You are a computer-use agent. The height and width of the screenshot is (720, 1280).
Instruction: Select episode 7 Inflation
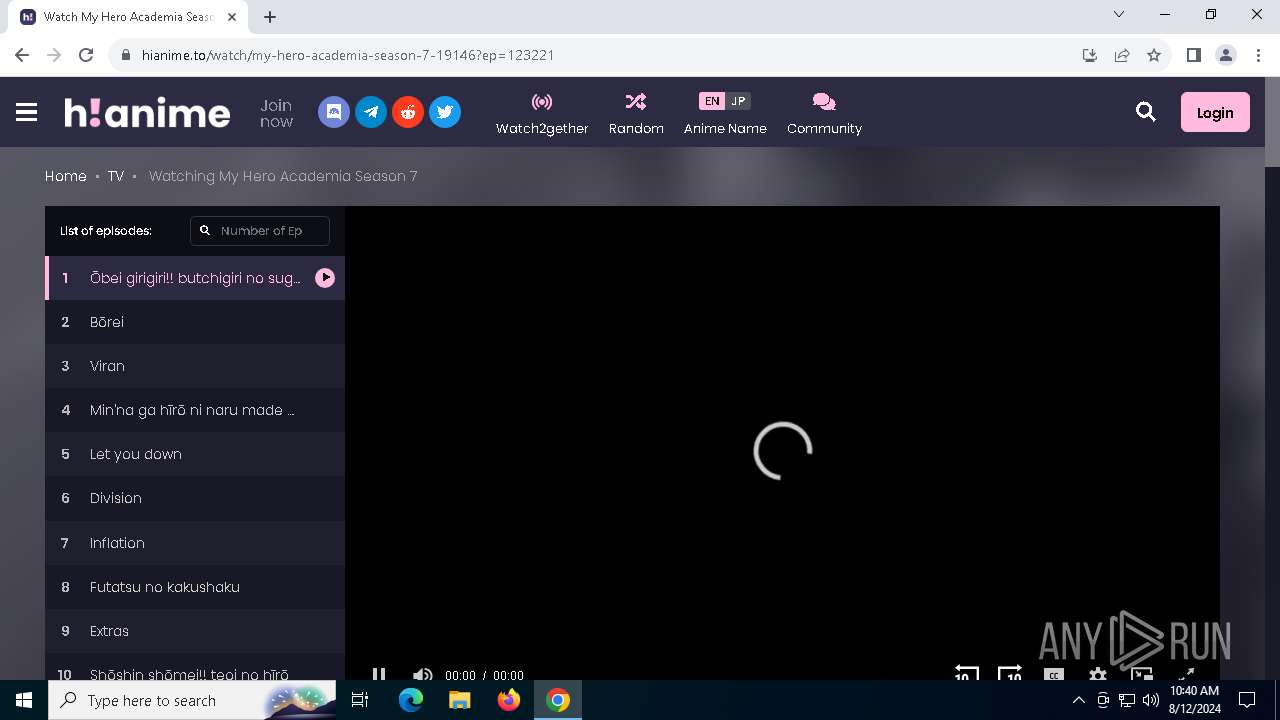(195, 543)
